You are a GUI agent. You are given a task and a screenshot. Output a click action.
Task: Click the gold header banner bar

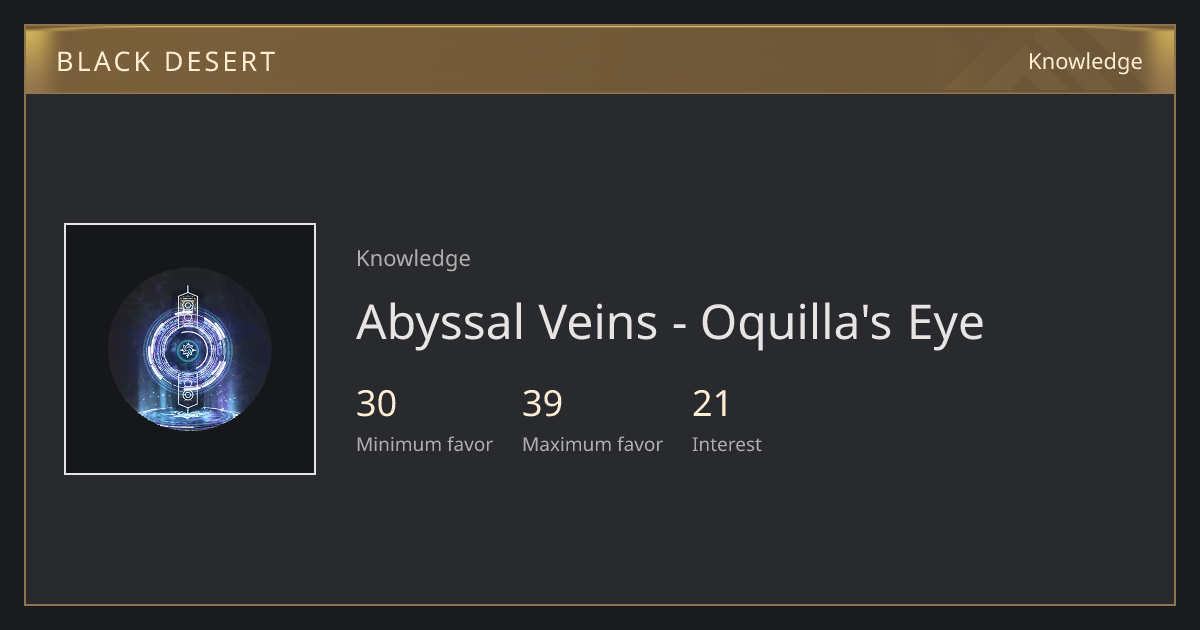600,61
